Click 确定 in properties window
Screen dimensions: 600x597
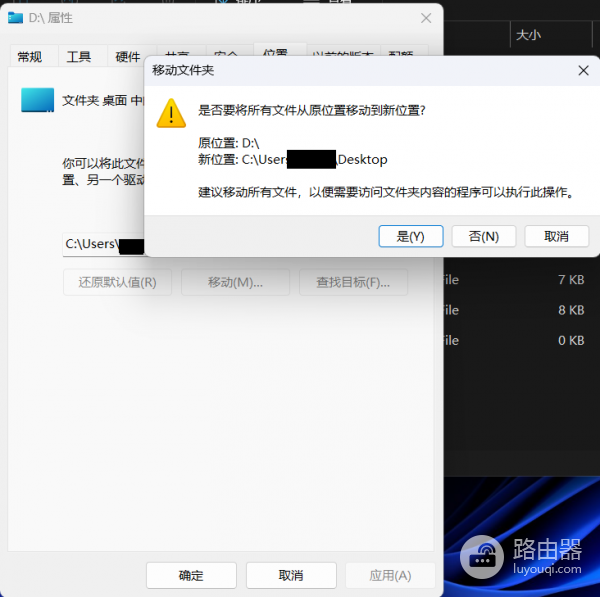pyautogui.click(x=191, y=575)
